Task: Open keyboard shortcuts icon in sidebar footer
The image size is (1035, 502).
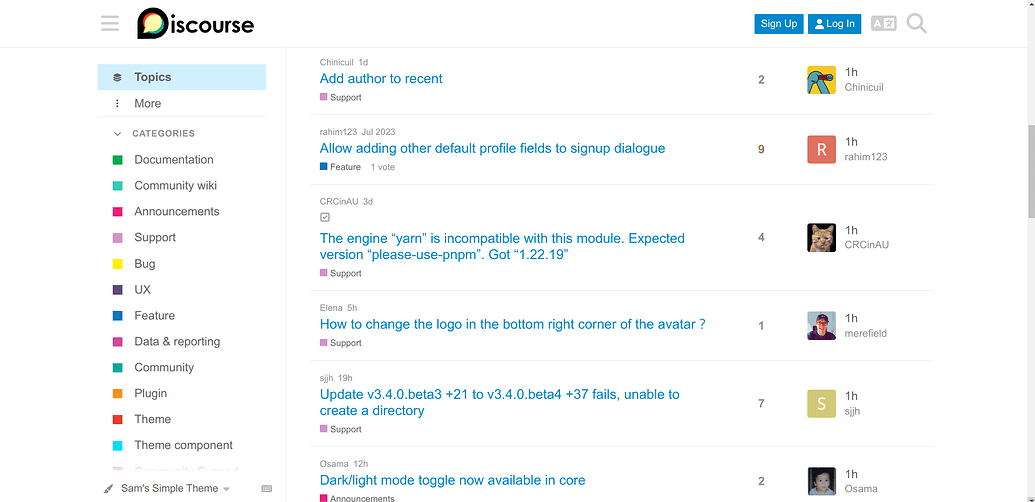Action: [267, 489]
